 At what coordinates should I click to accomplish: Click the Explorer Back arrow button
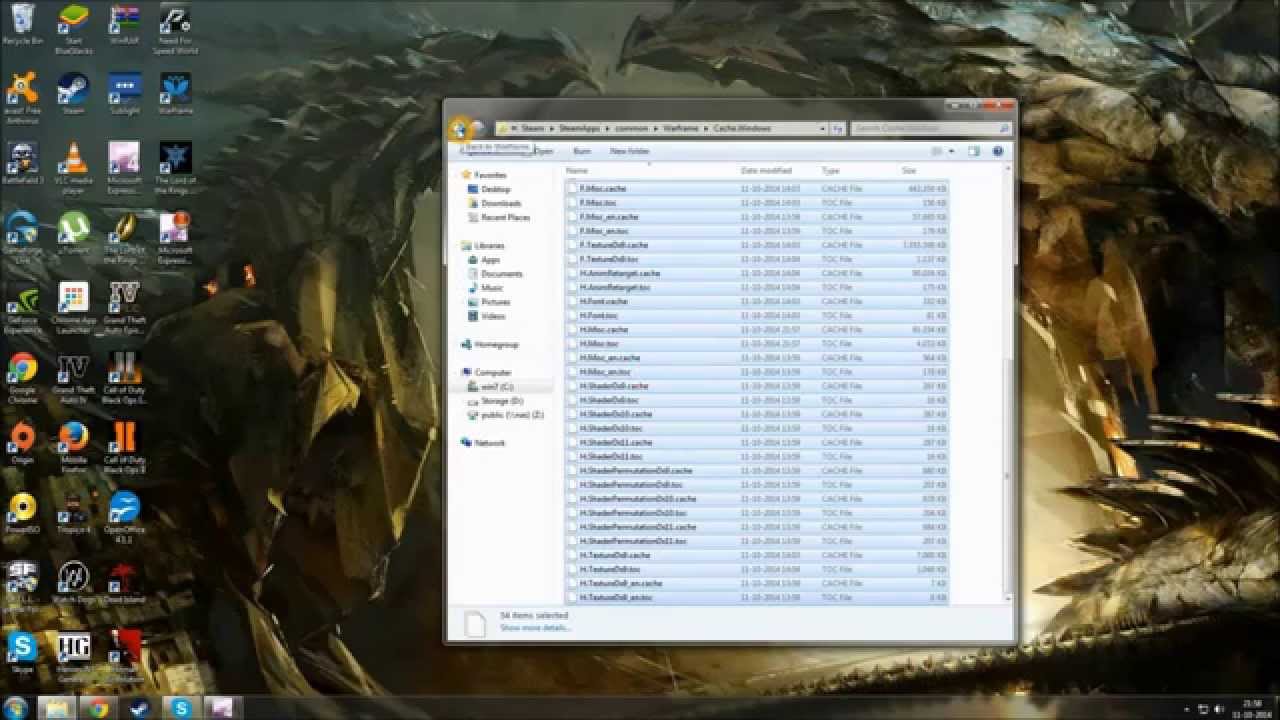coord(459,128)
